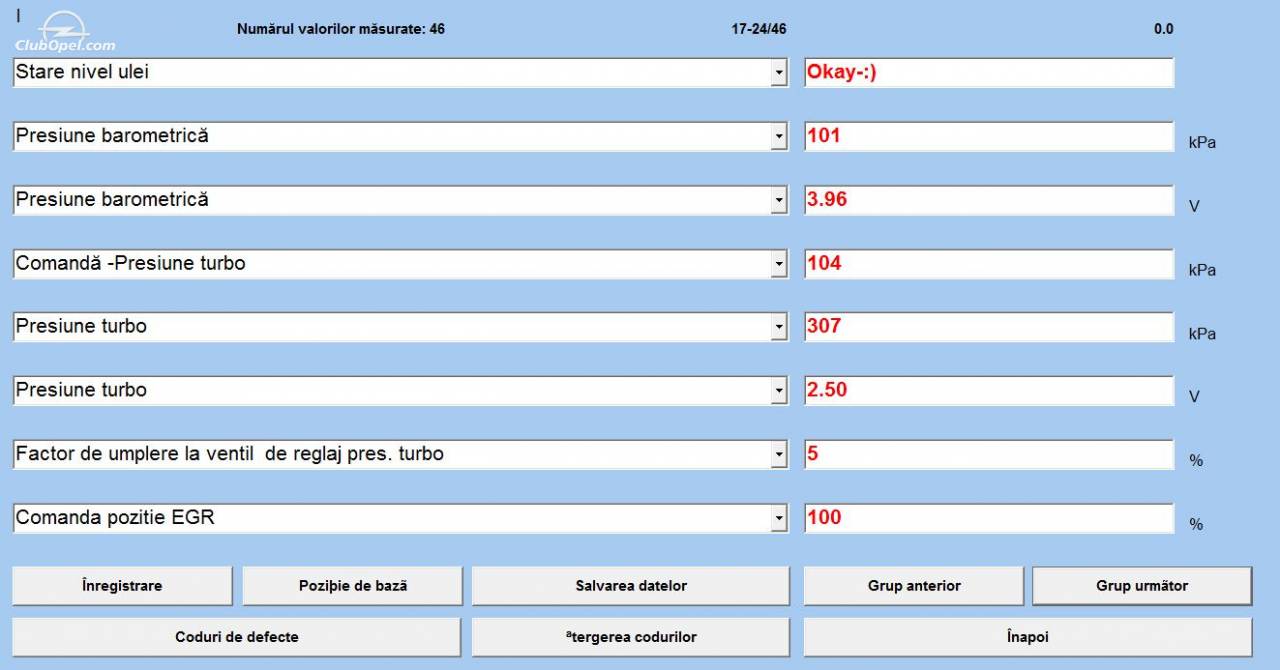Select the value field showing 2.50
Screen dimensions: 1280x670
click(989, 391)
